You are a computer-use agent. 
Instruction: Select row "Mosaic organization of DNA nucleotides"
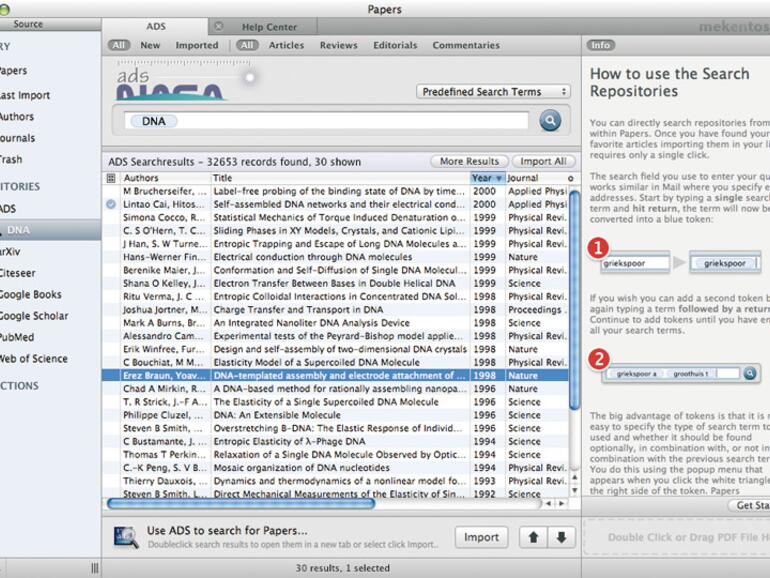tap(335, 468)
